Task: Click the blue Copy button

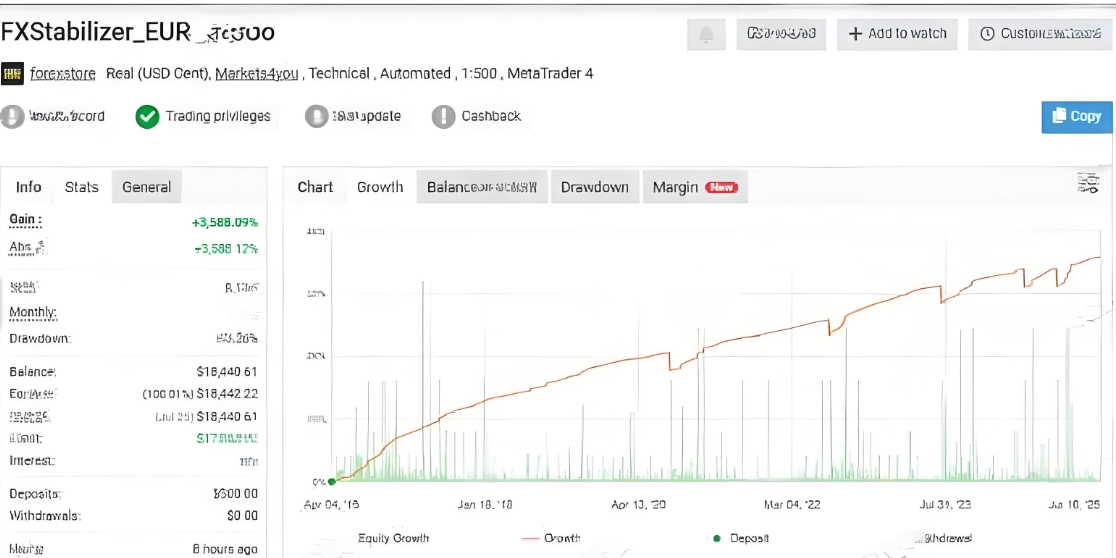Action: 1077,116
